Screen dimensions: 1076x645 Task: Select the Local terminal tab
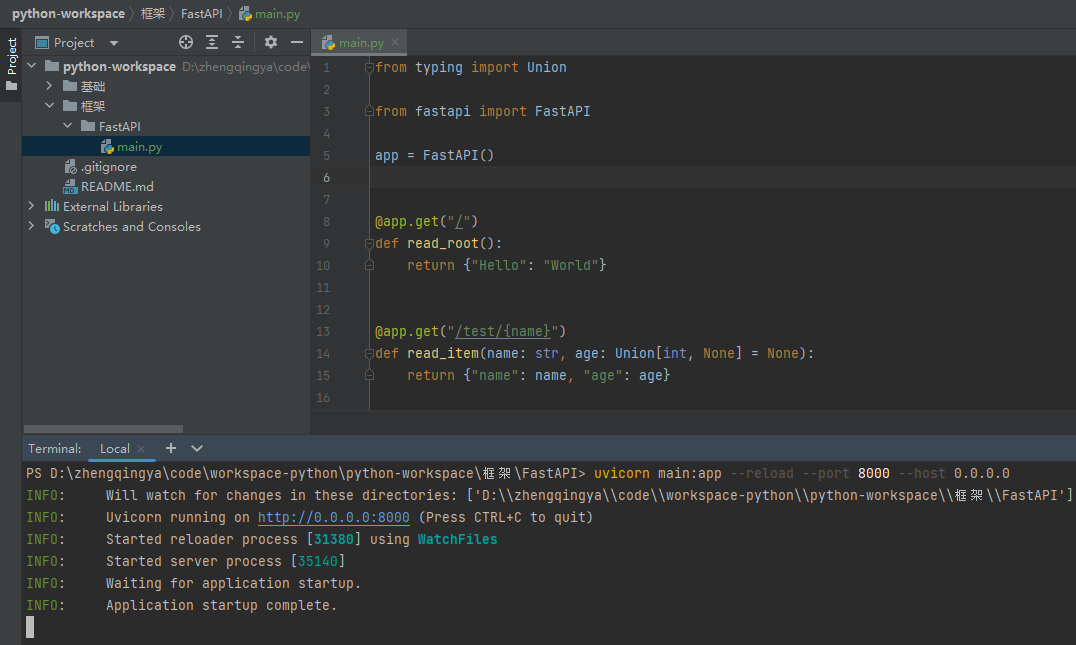(x=114, y=449)
